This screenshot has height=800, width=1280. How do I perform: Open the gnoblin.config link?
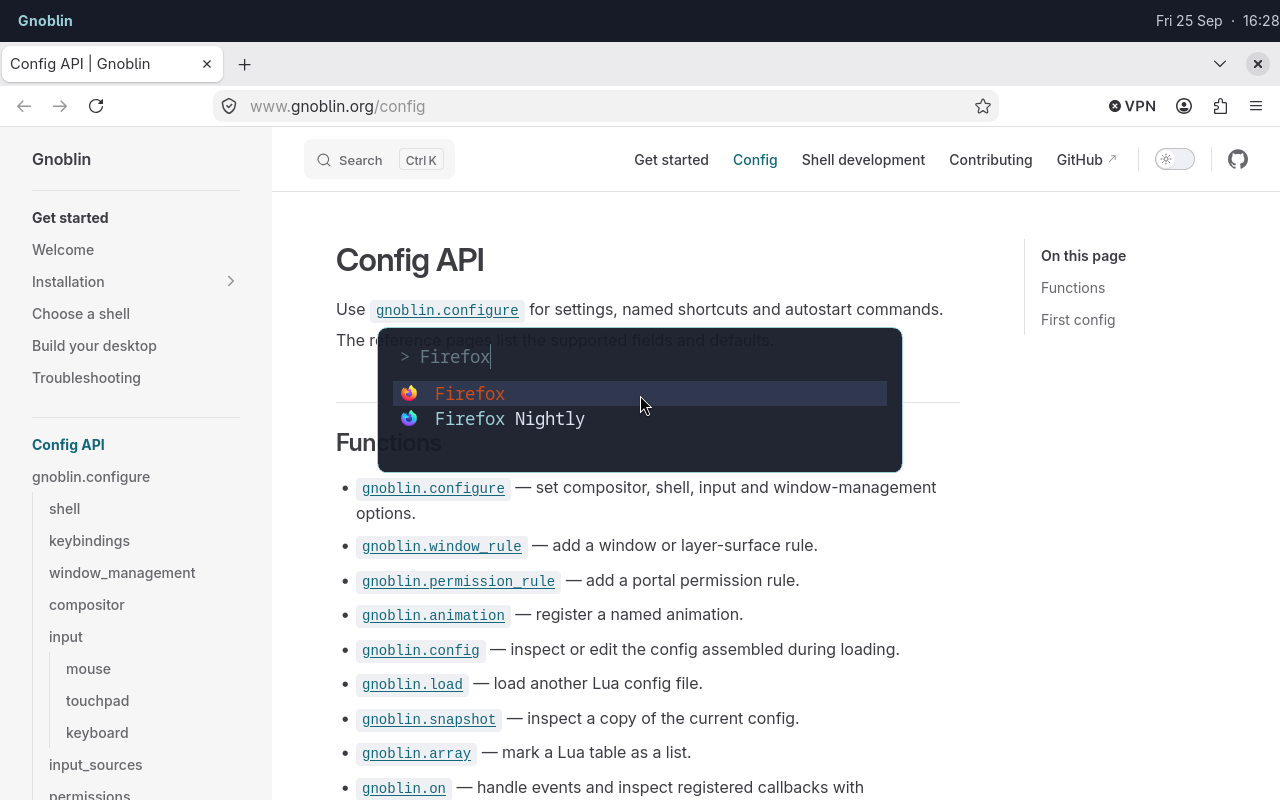421,650
